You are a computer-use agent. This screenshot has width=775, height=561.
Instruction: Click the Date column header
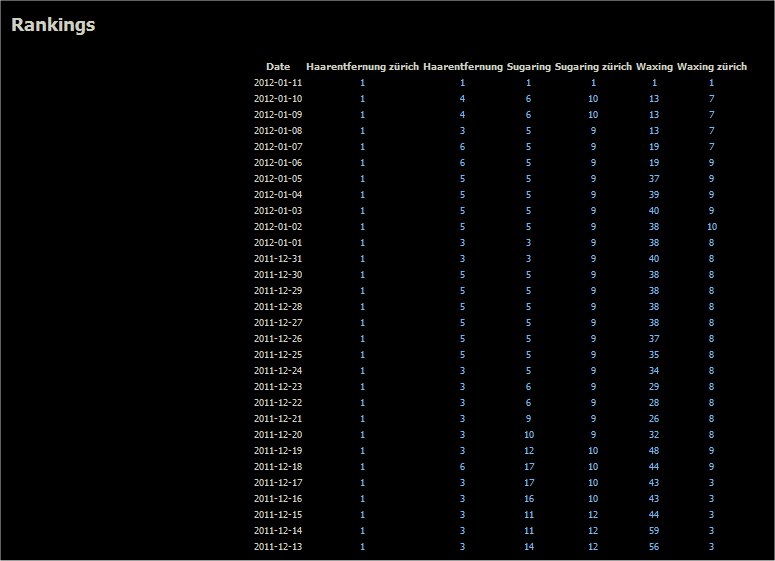(x=278, y=67)
